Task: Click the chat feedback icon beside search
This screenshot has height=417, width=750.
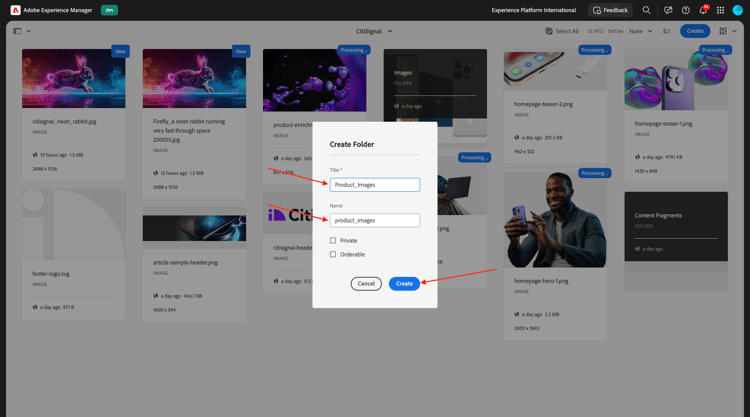Action: 668,10
